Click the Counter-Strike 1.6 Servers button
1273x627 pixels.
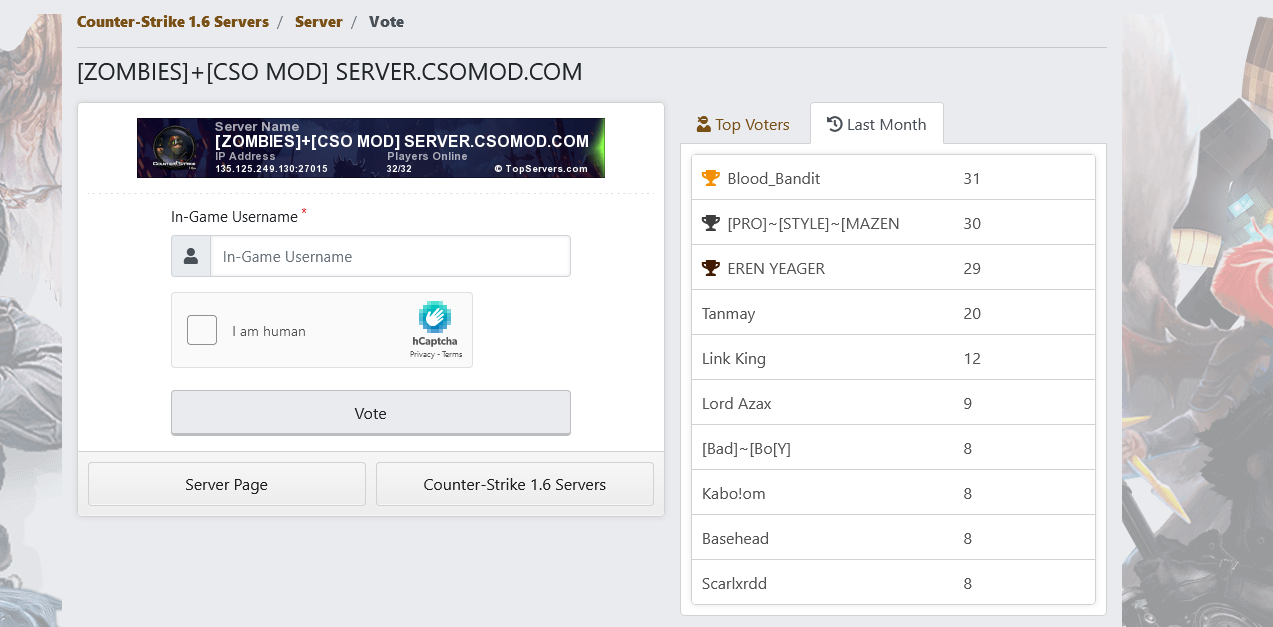pos(514,484)
